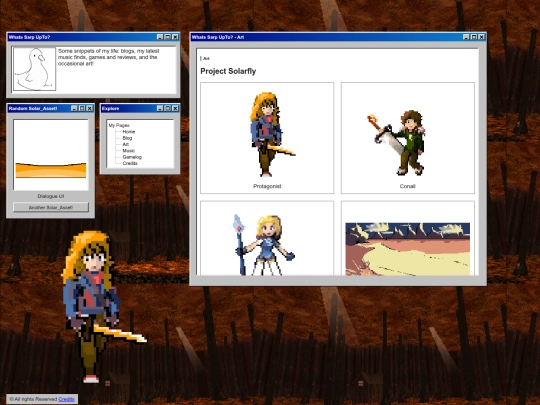Minimize the Whats Sarp UpTo? intro window
Screen dimensions: 540x405
point(160,37)
